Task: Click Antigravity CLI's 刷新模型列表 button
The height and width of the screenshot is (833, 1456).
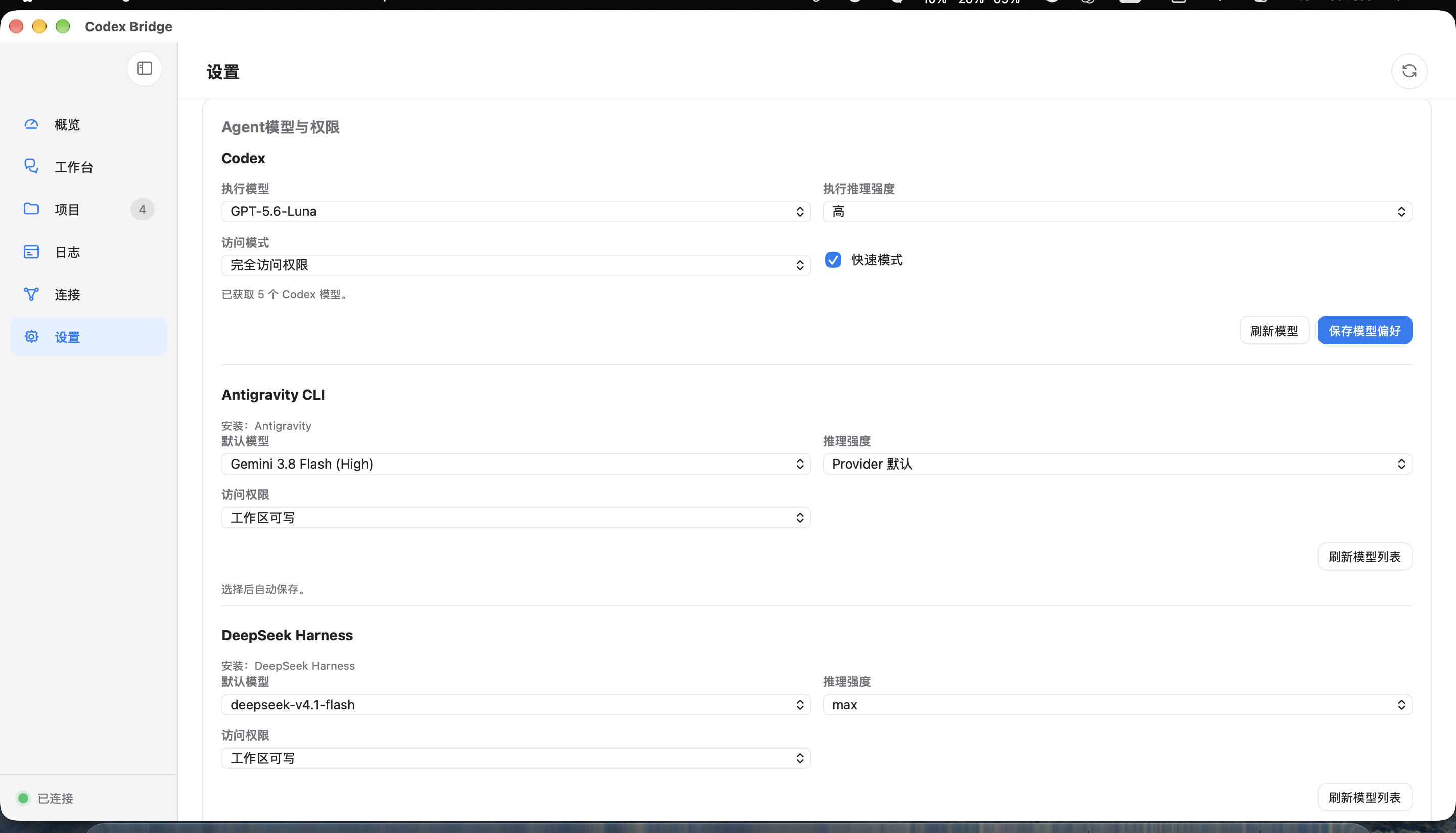Action: (x=1365, y=557)
